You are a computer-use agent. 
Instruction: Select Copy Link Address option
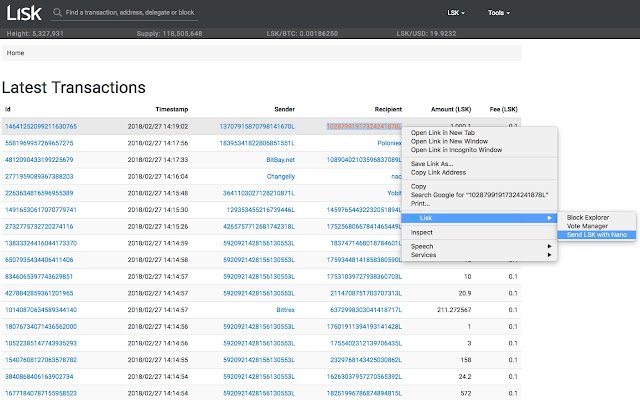438,172
